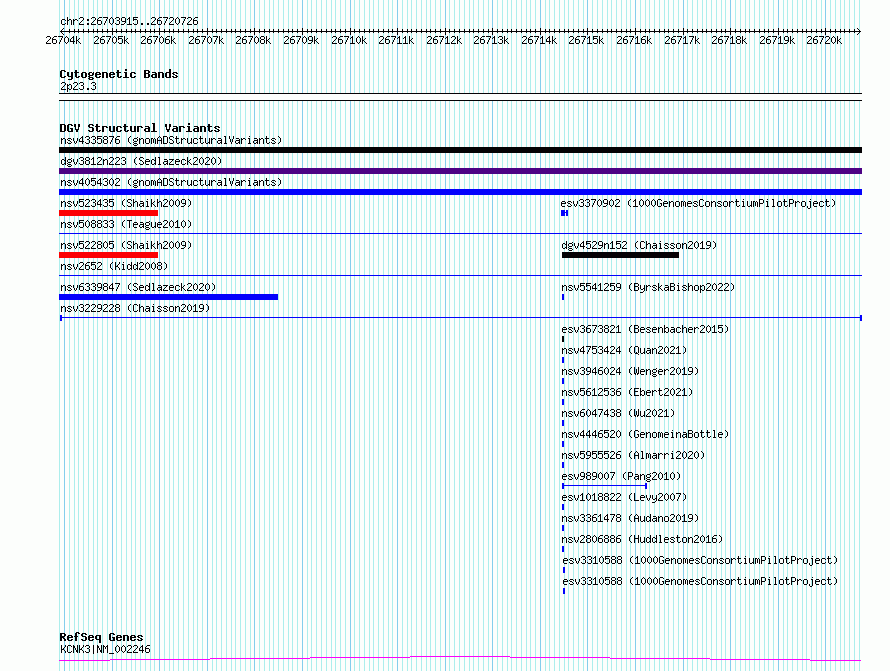The height and width of the screenshot is (671, 890).
Task: Click the 26720k ruler position
Action: (824, 40)
